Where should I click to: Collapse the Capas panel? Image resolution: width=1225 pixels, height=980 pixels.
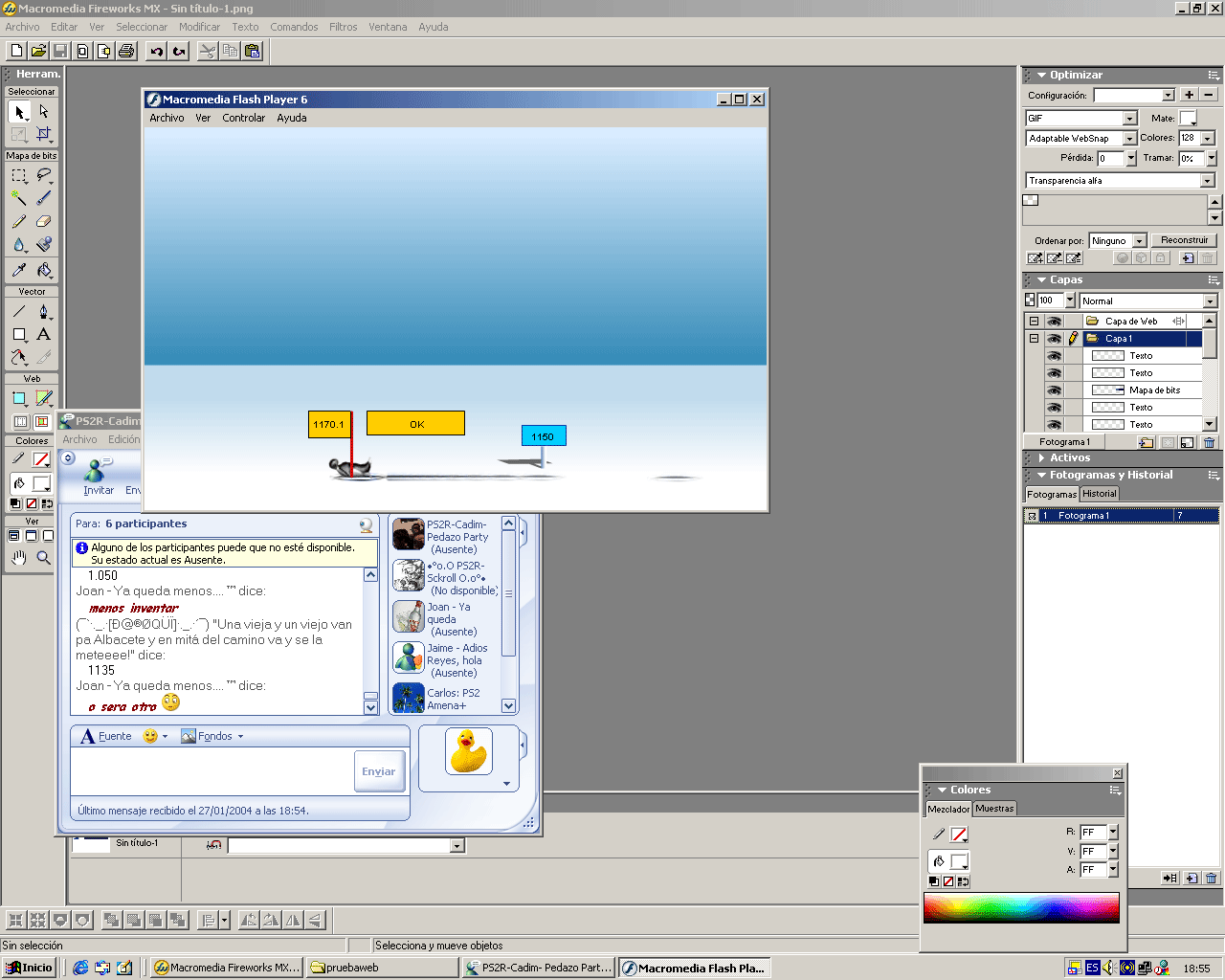1041,280
